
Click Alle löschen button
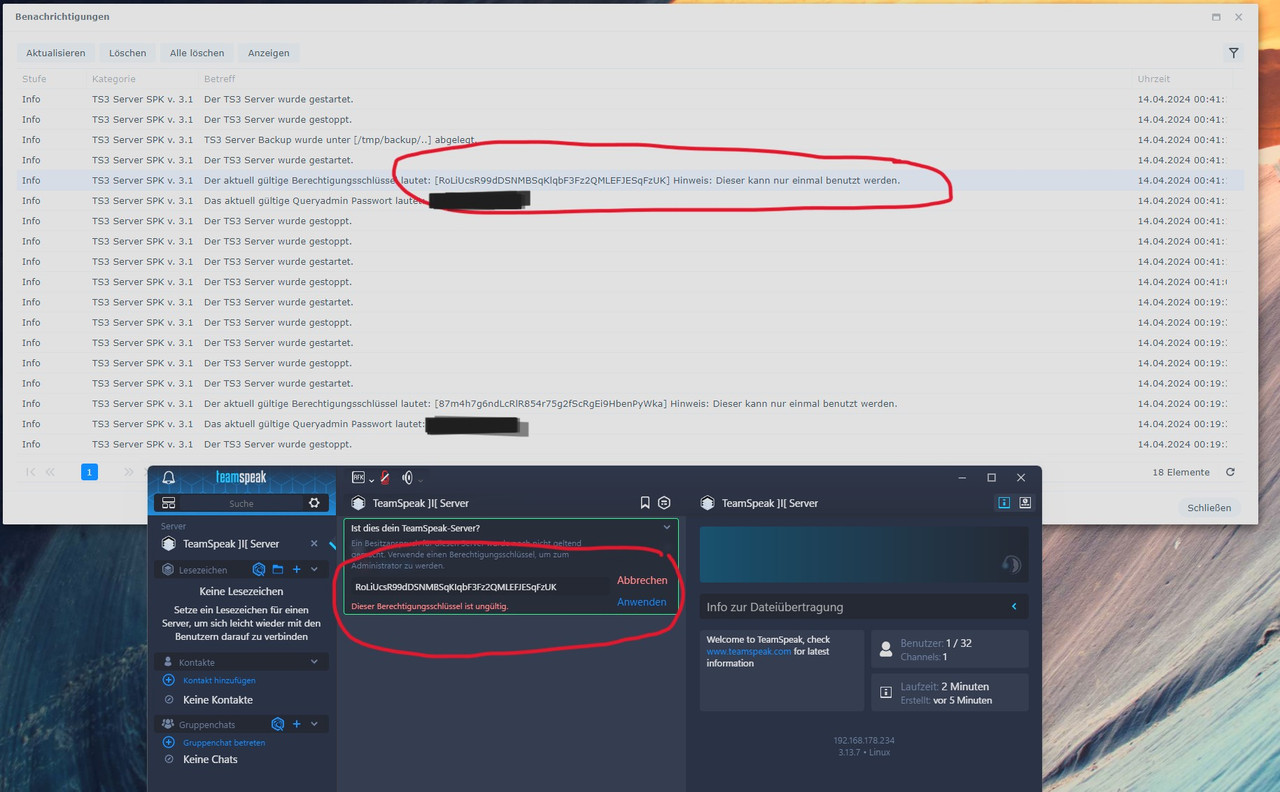coord(198,53)
